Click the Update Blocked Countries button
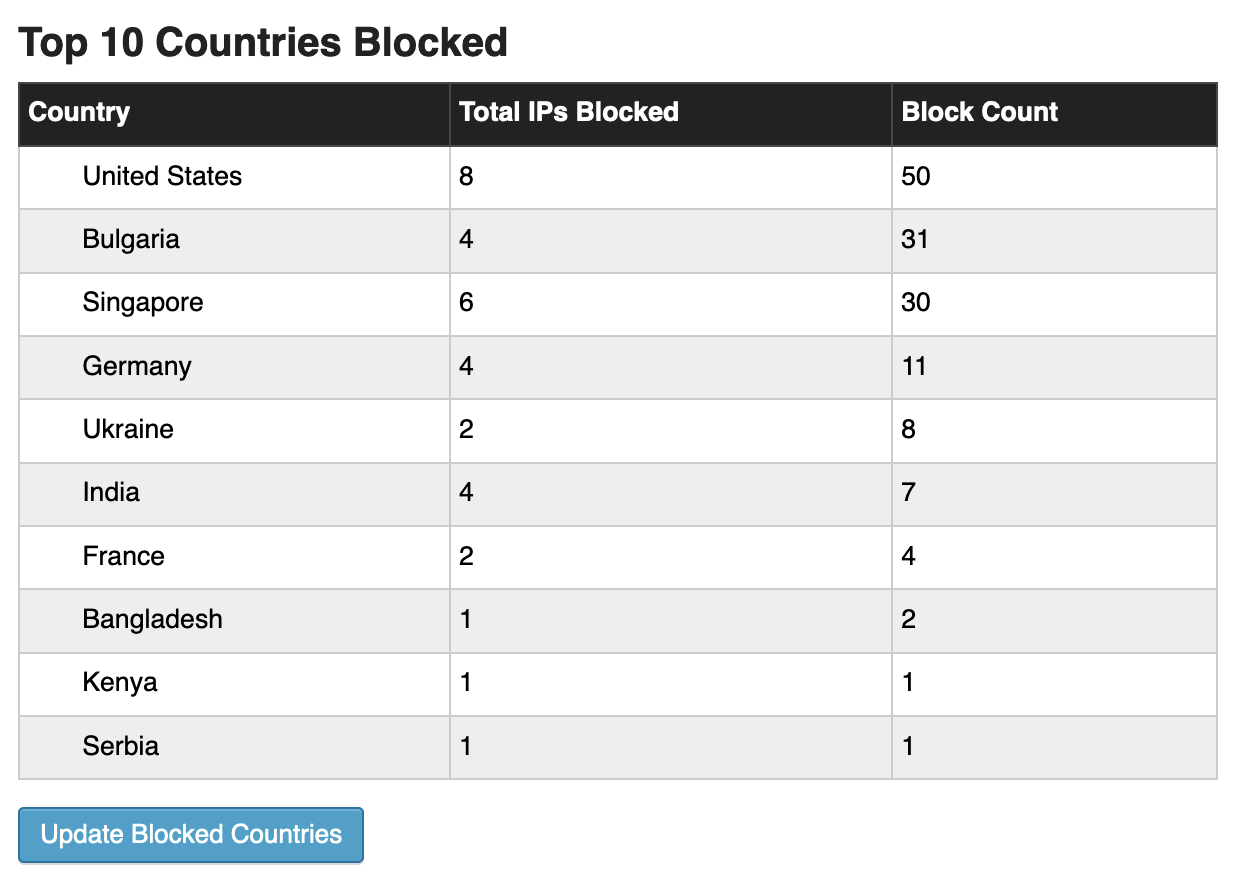Image resolution: width=1236 pixels, height=886 pixels. (x=191, y=835)
